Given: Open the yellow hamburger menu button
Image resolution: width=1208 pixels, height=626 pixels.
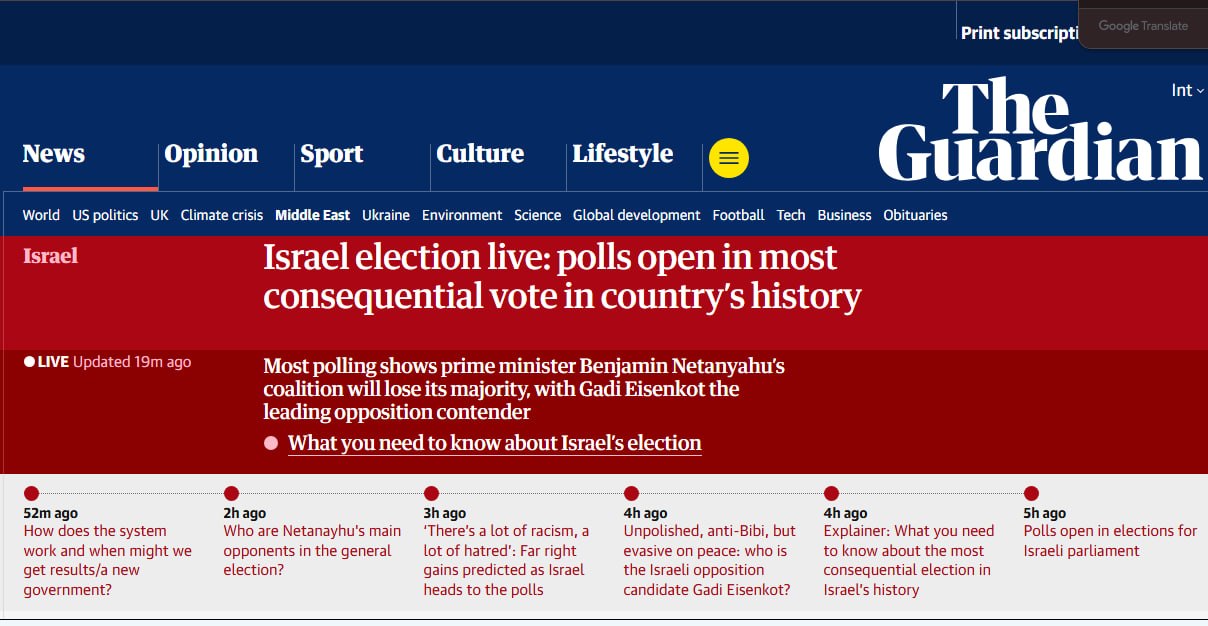Looking at the screenshot, I should point(729,158).
